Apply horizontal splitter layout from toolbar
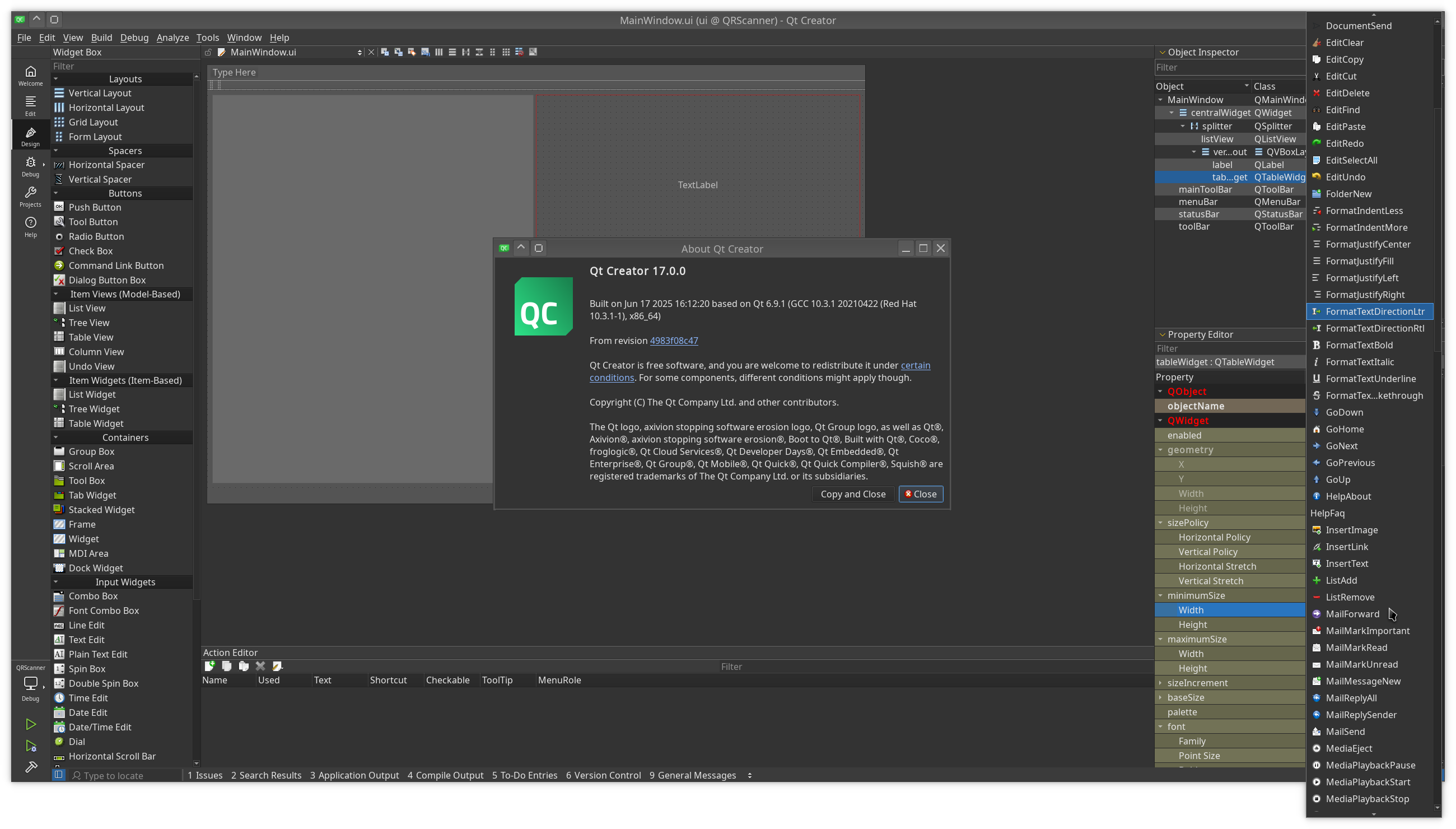Screen dimensions: 1456x829 tap(465, 52)
